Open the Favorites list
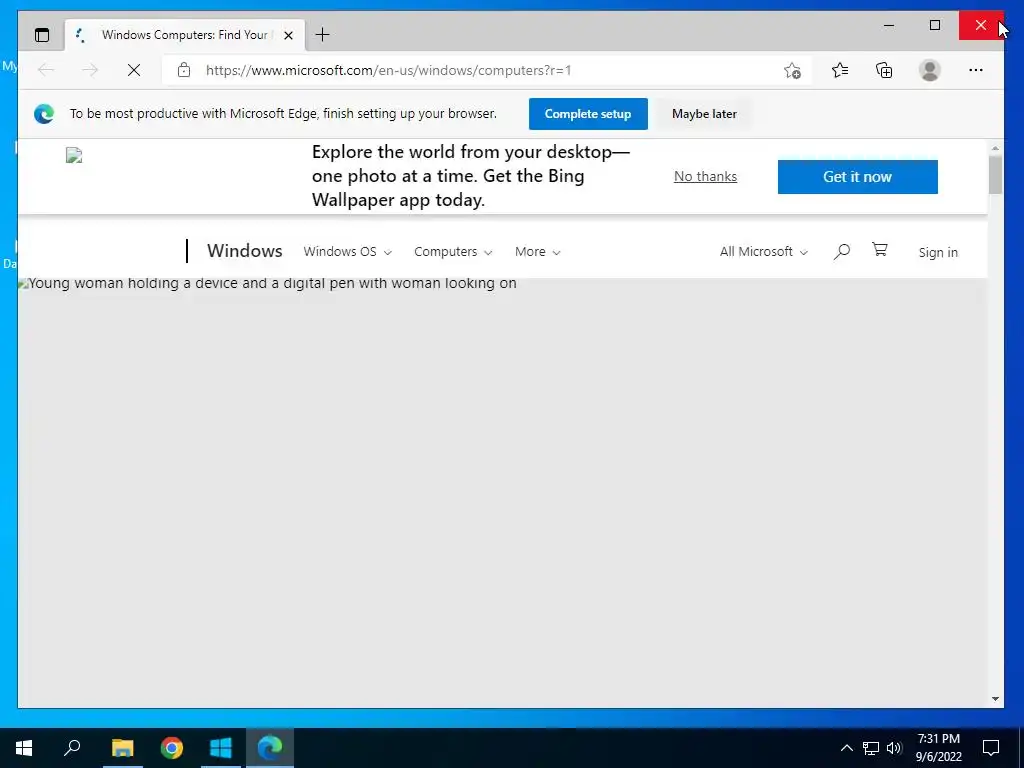1024x768 pixels. [x=840, y=70]
